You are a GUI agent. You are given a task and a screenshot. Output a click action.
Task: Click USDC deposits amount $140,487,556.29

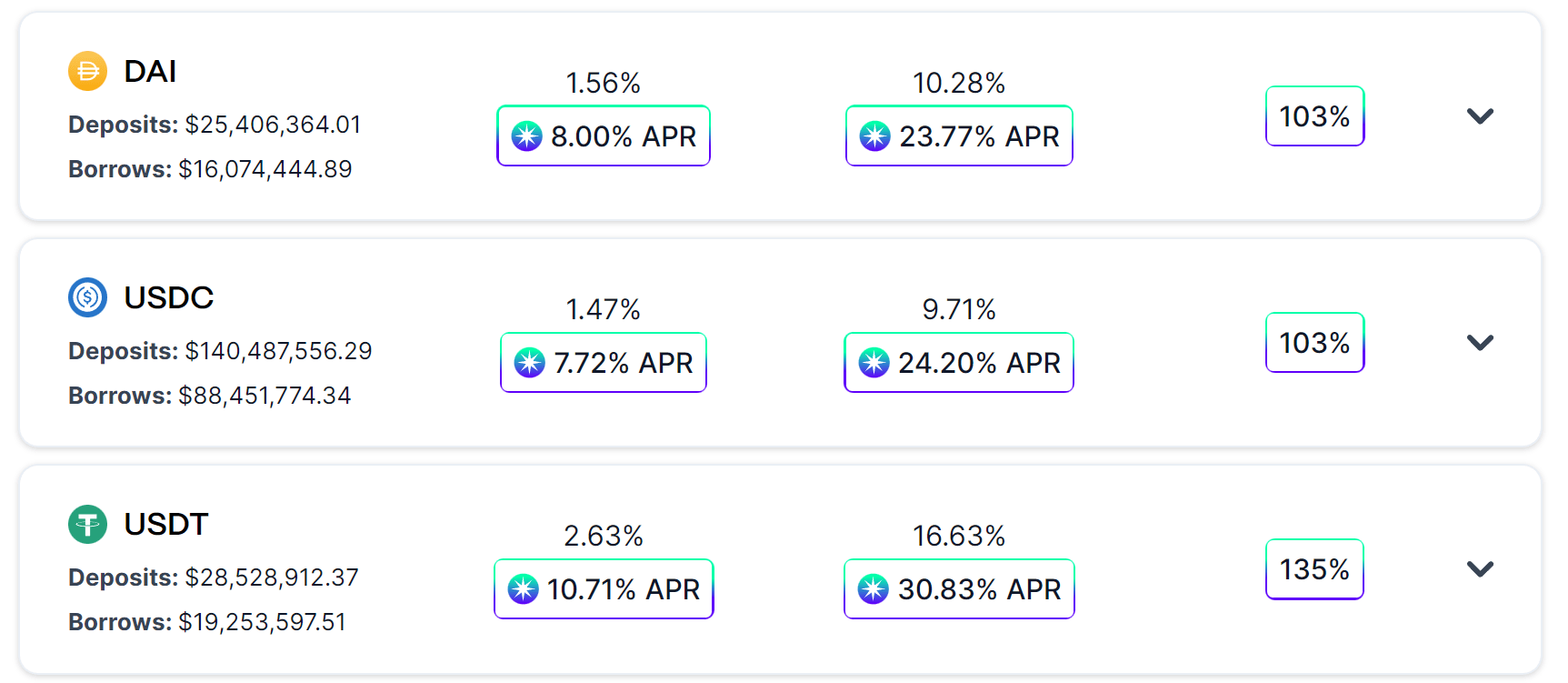tap(278, 351)
